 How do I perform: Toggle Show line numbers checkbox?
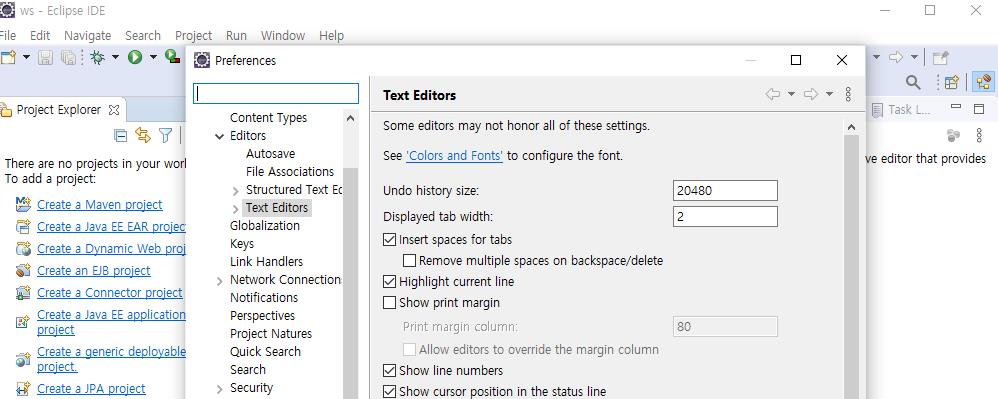pyautogui.click(x=390, y=370)
